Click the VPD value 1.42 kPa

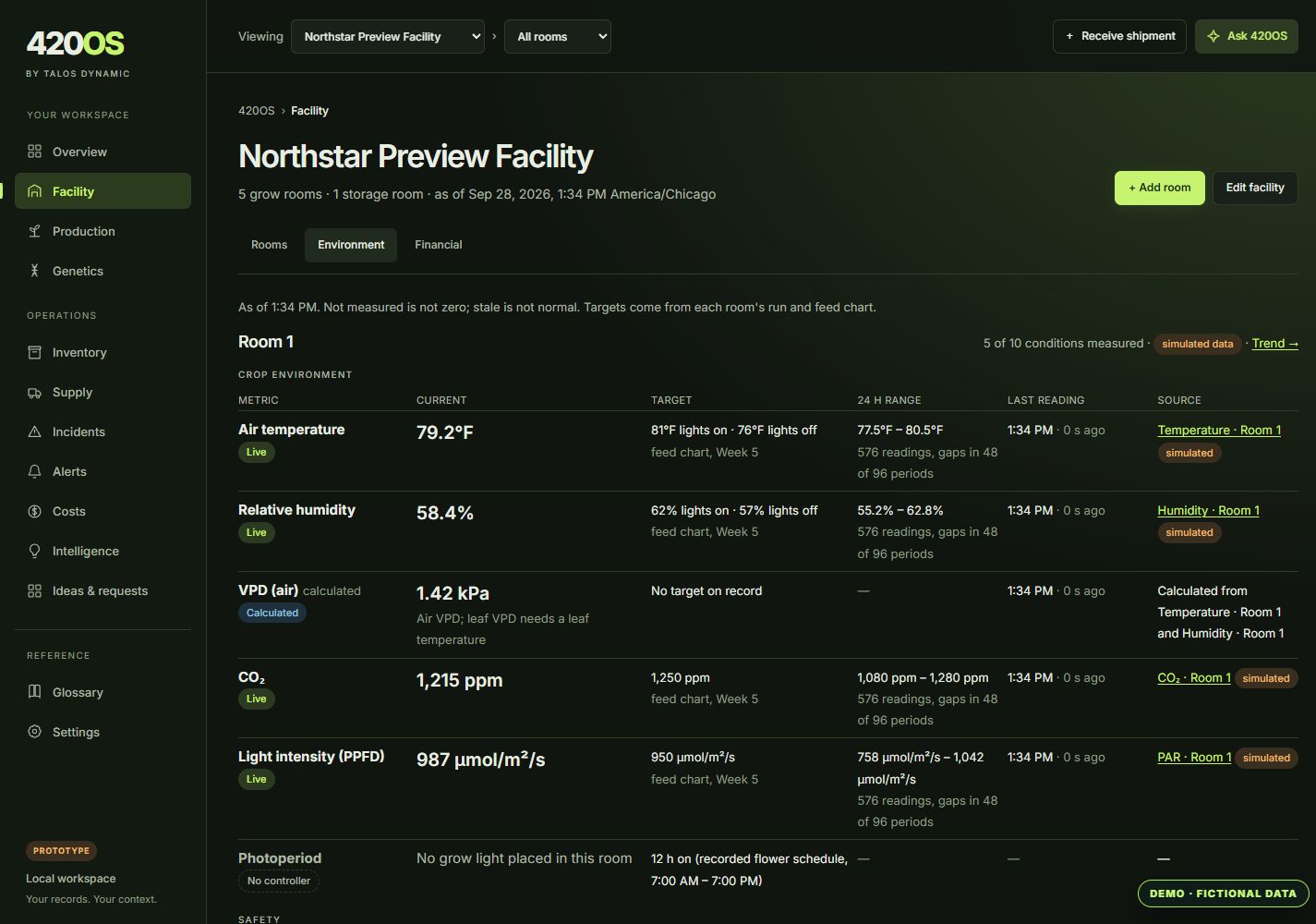point(453,593)
